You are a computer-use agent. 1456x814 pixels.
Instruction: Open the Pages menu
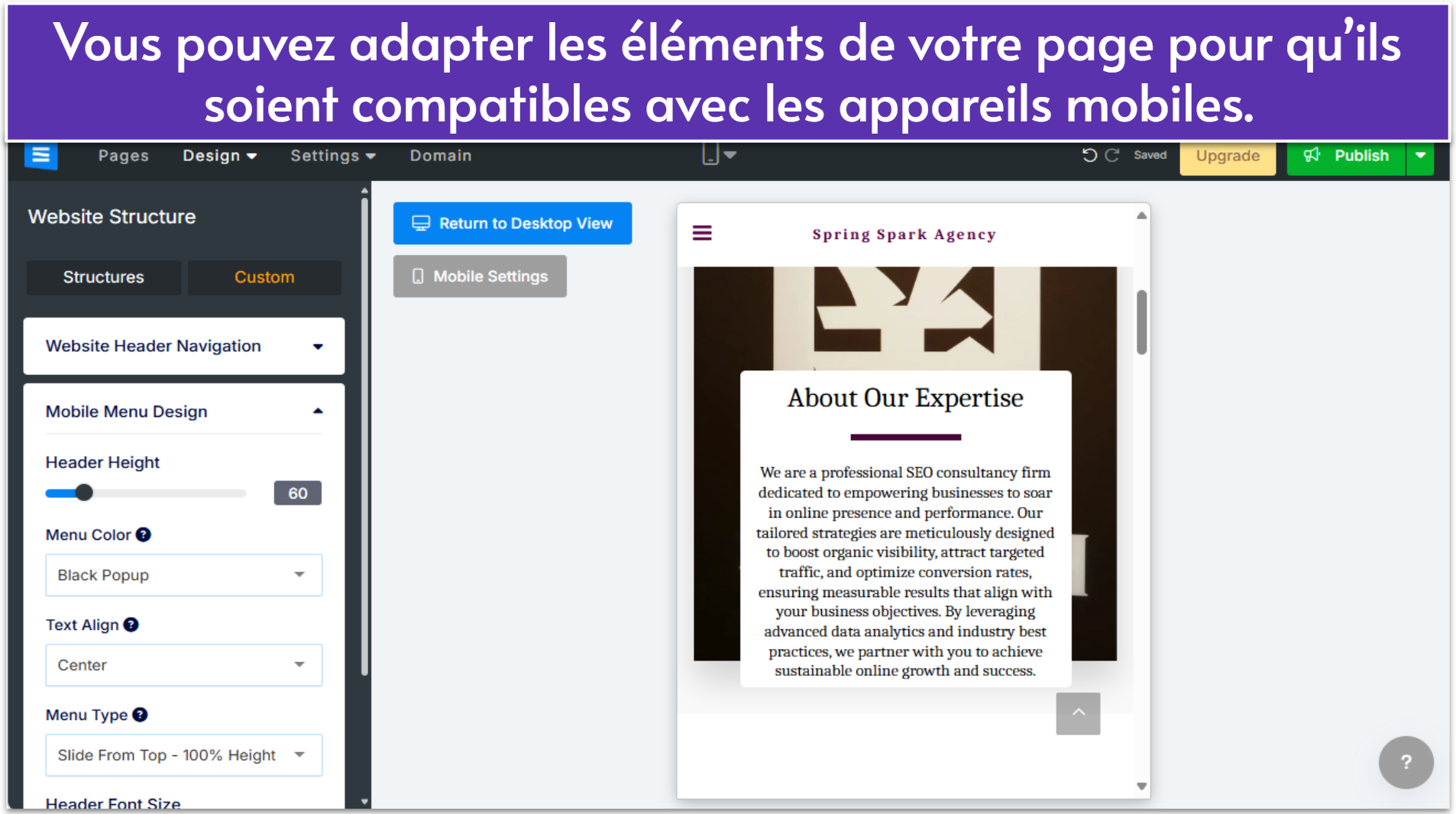[123, 156]
